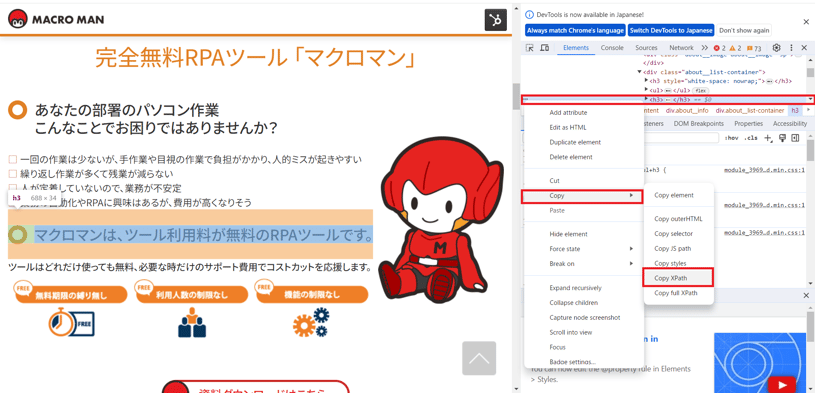
Task: Open the Network tab
Action: (681, 48)
